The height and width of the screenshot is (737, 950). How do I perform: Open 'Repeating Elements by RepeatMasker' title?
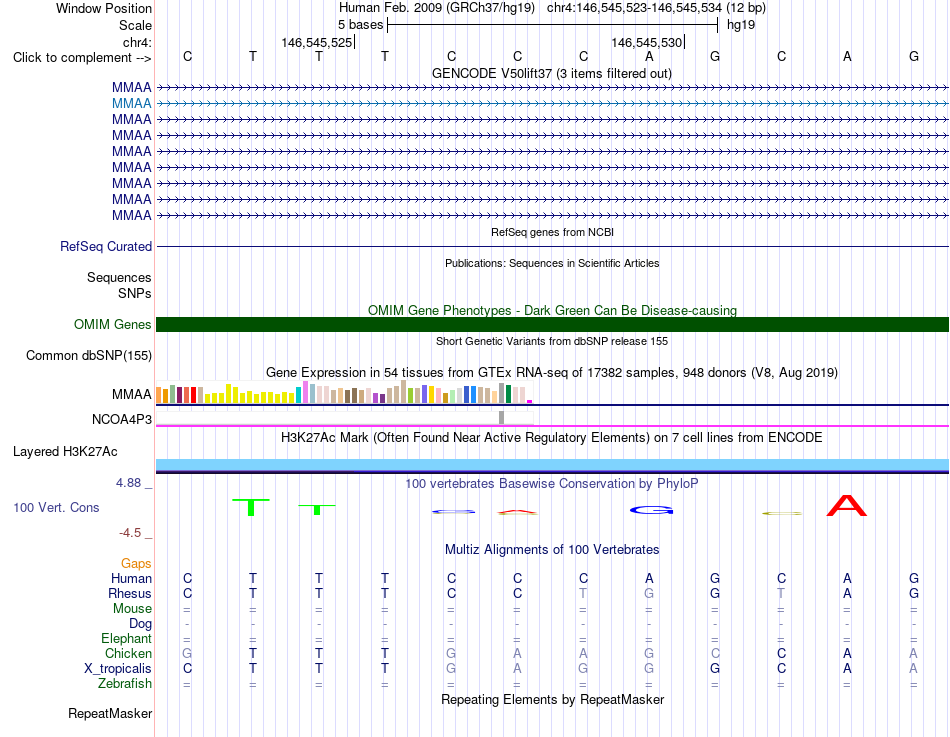(553, 699)
